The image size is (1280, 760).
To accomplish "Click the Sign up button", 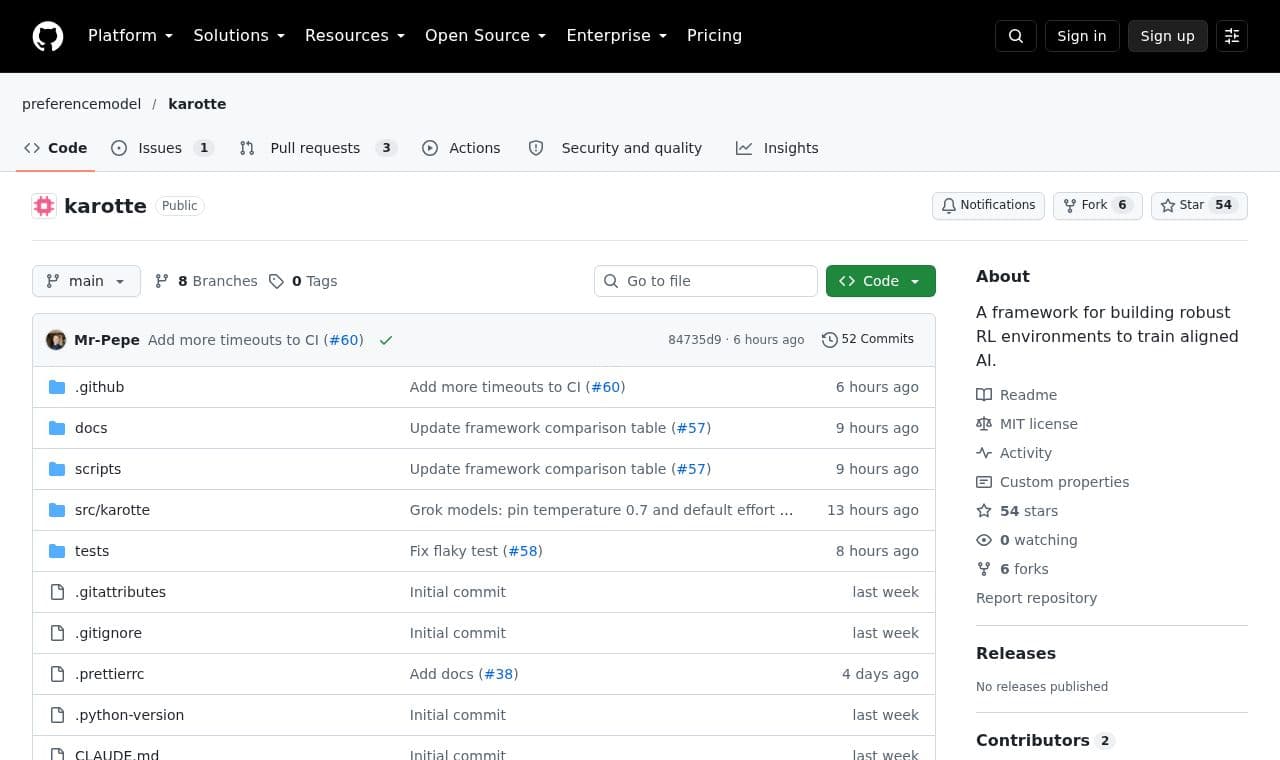I will pyautogui.click(x=1168, y=36).
